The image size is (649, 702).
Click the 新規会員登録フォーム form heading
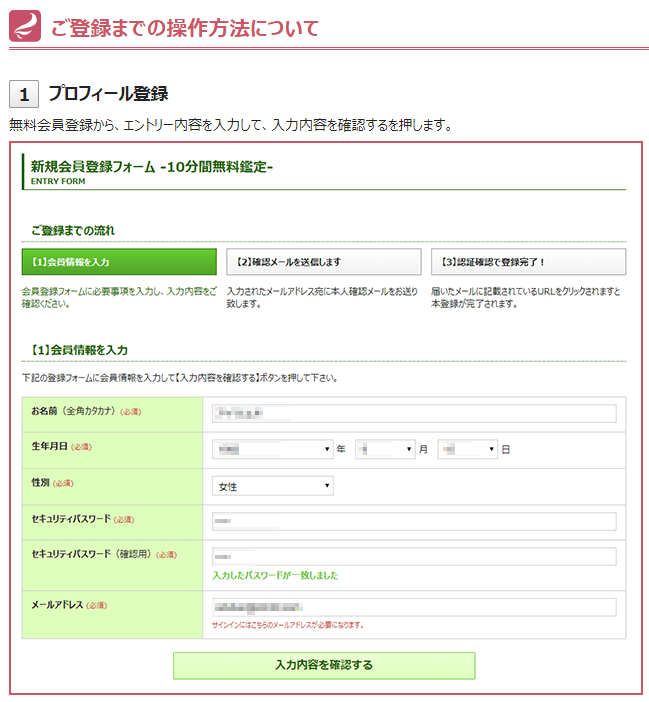point(152,167)
